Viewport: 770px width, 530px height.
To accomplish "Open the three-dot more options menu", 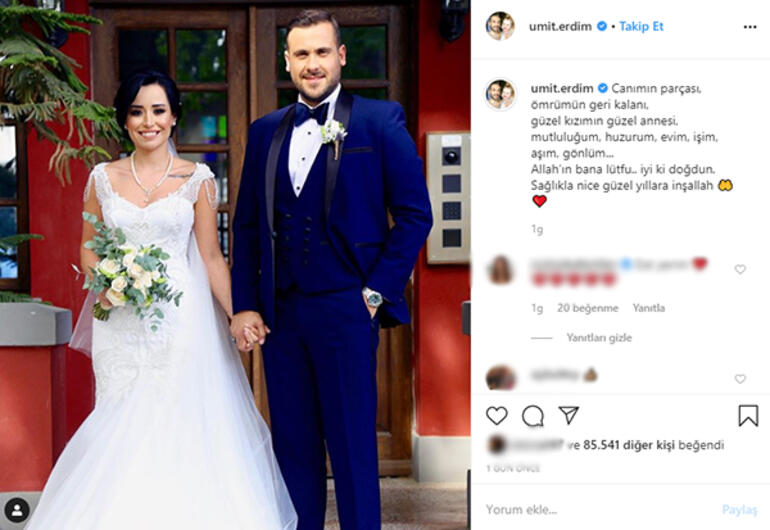I will [750, 27].
